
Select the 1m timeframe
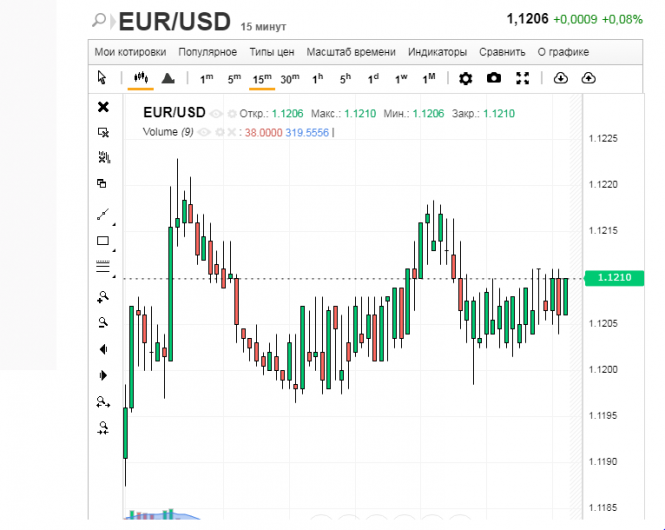[207, 79]
